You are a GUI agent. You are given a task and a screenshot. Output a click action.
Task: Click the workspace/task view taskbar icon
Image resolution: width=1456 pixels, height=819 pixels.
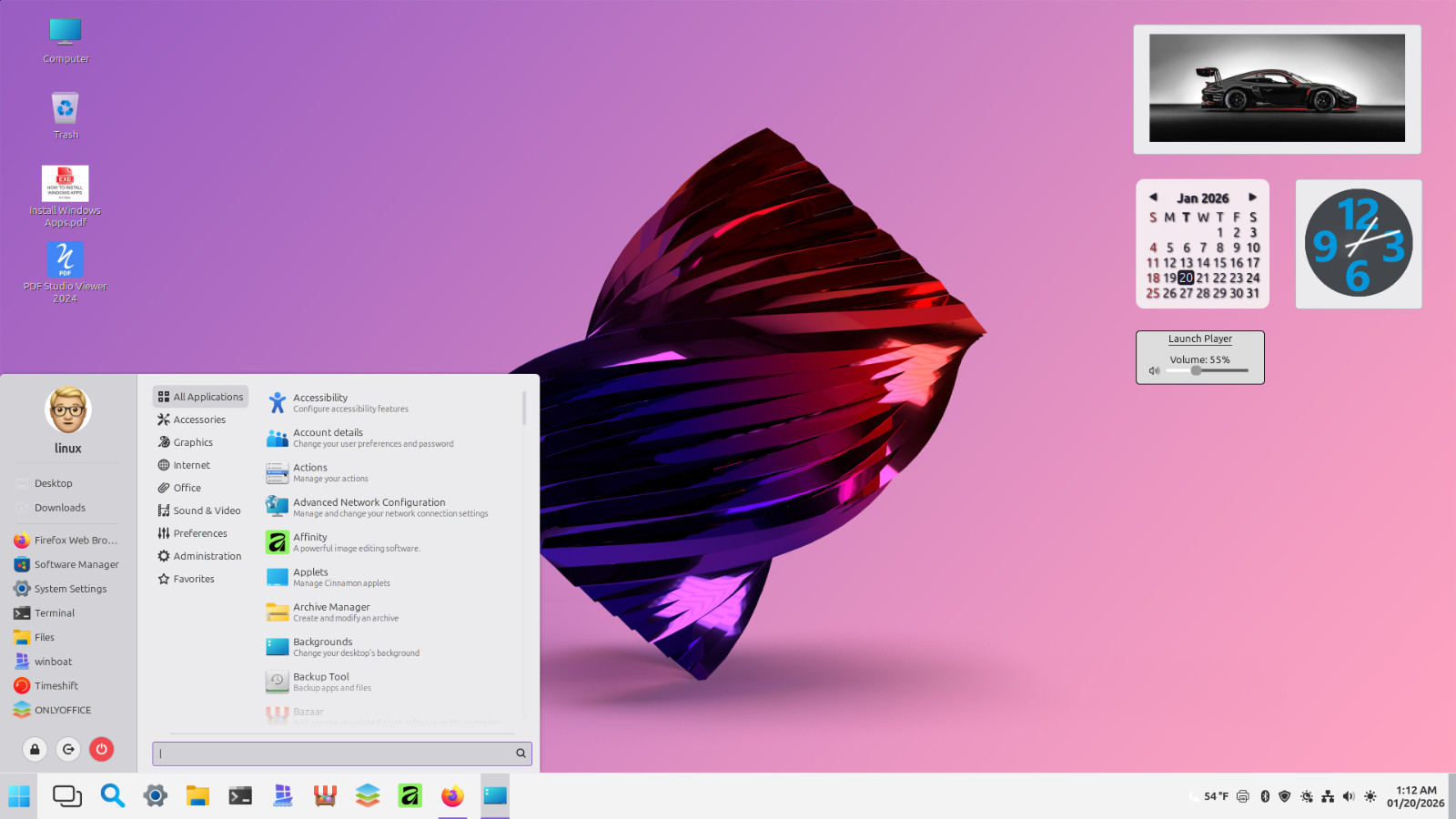pyautogui.click(x=67, y=796)
